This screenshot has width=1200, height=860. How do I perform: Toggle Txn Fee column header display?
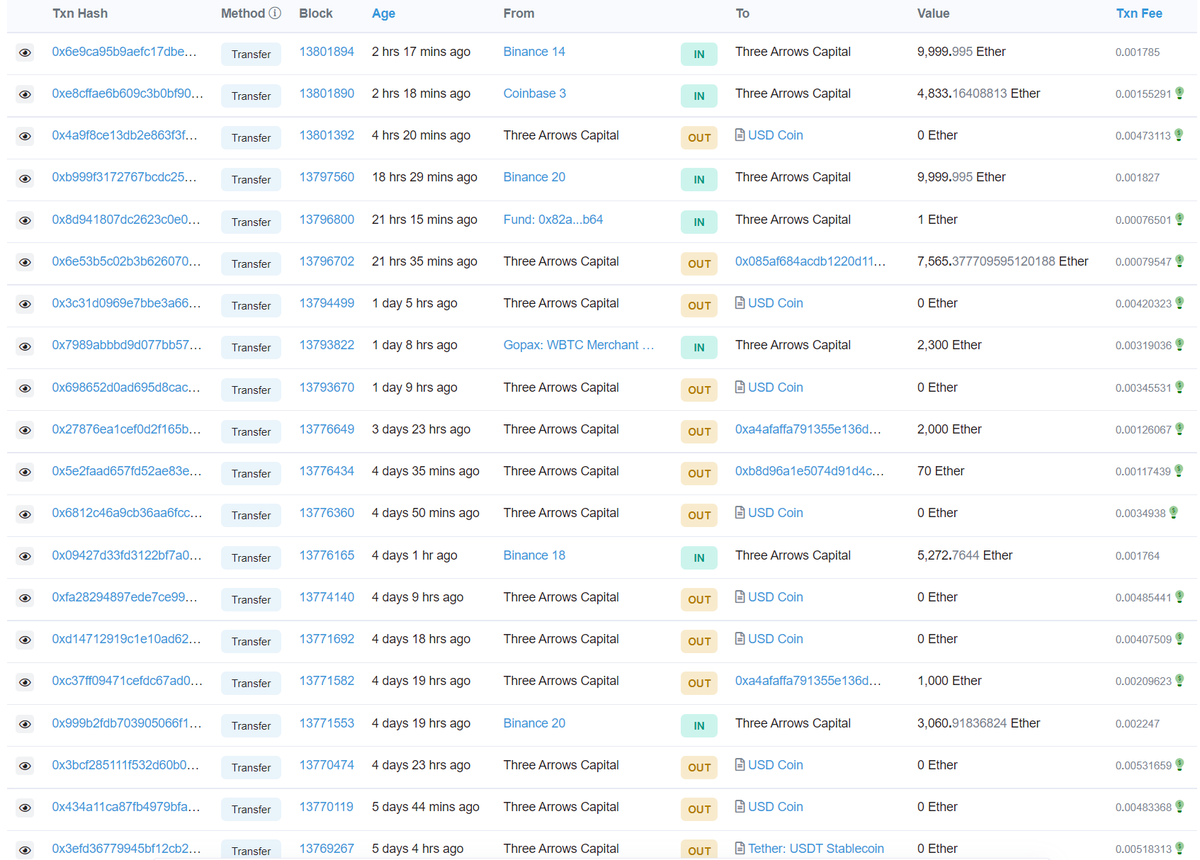coord(1139,13)
